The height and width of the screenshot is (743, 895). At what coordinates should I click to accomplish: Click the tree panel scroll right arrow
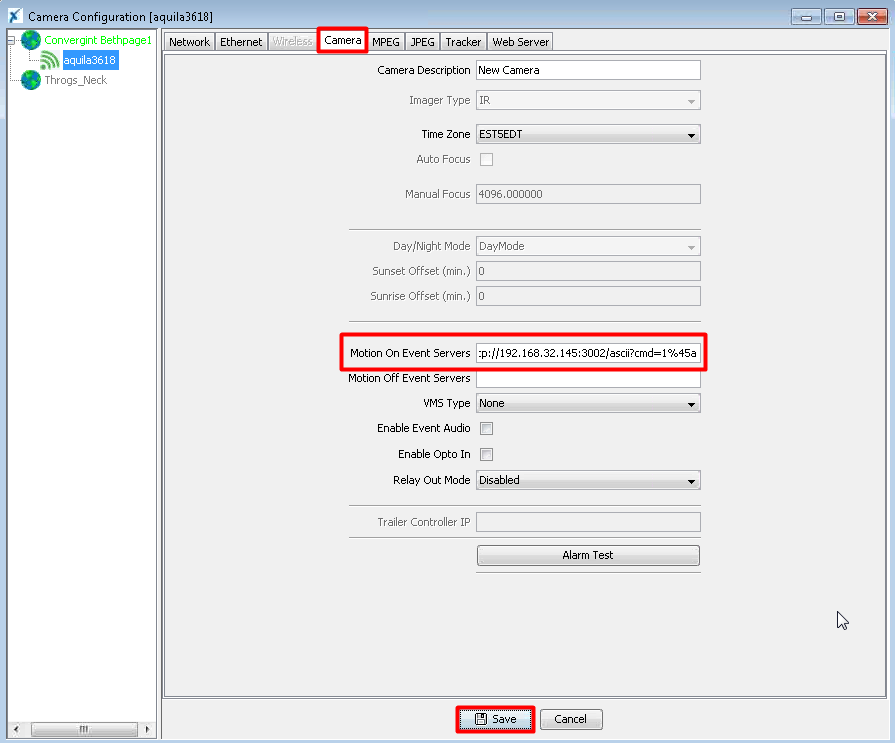(147, 729)
